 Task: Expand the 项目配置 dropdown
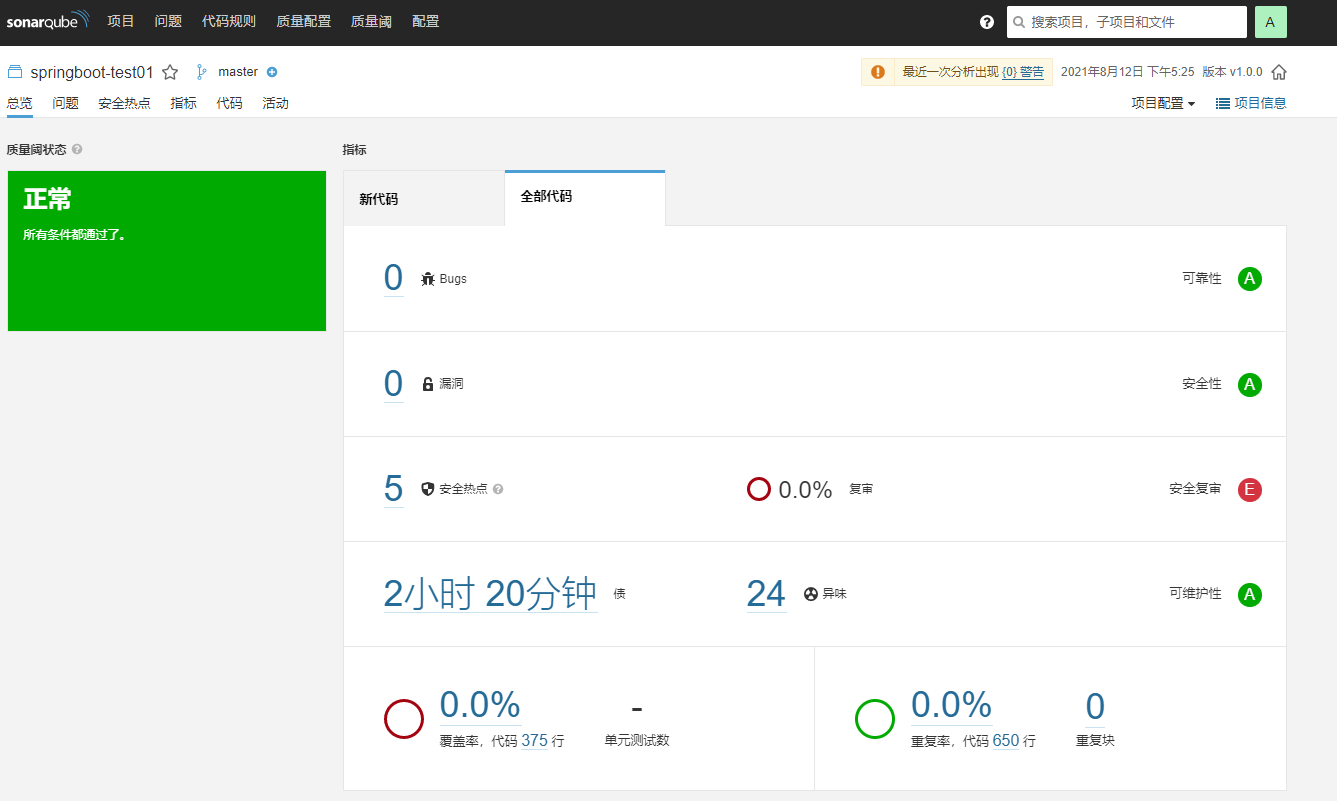coord(1164,103)
